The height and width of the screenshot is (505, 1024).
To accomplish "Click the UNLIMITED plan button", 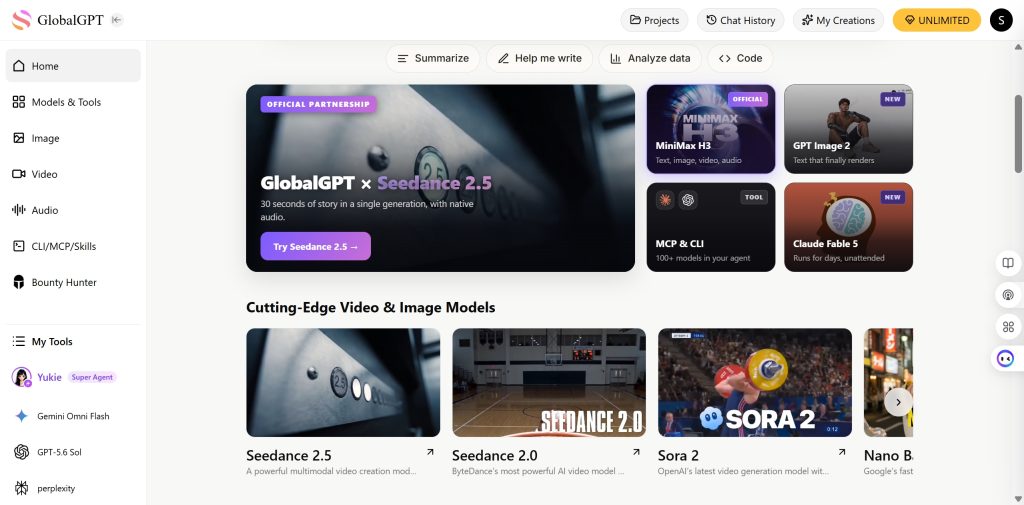I will [x=936, y=20].
